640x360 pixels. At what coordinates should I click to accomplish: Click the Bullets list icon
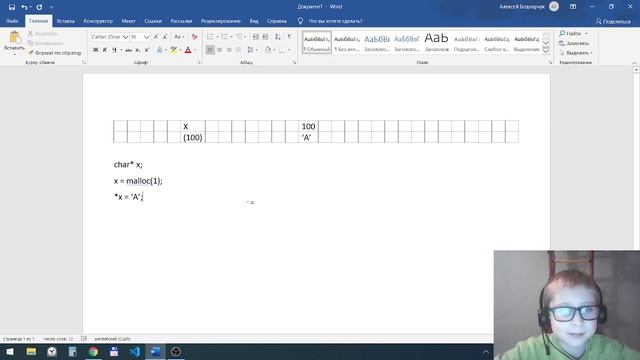(210, 37)
